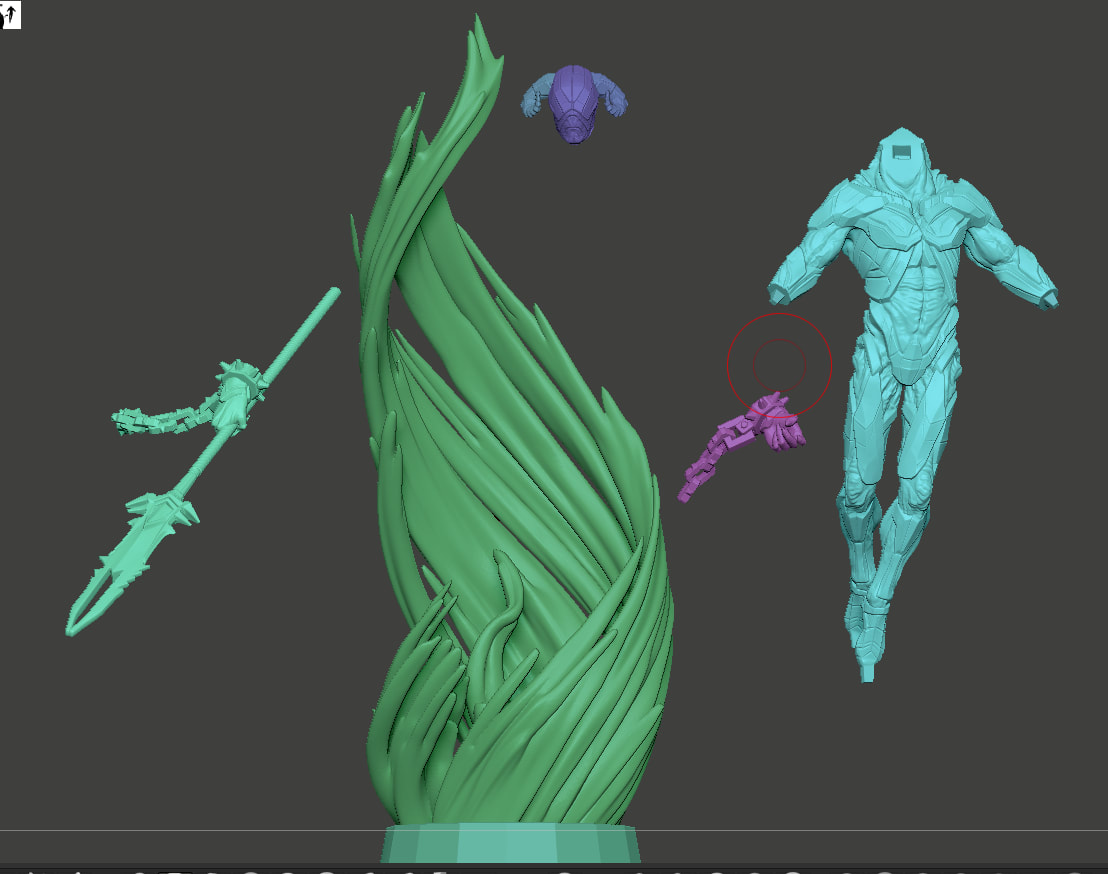Screen dimensions: 1108x874
Task: Click the round pedestal under the flame sculpt
Action: pos(511,843)
